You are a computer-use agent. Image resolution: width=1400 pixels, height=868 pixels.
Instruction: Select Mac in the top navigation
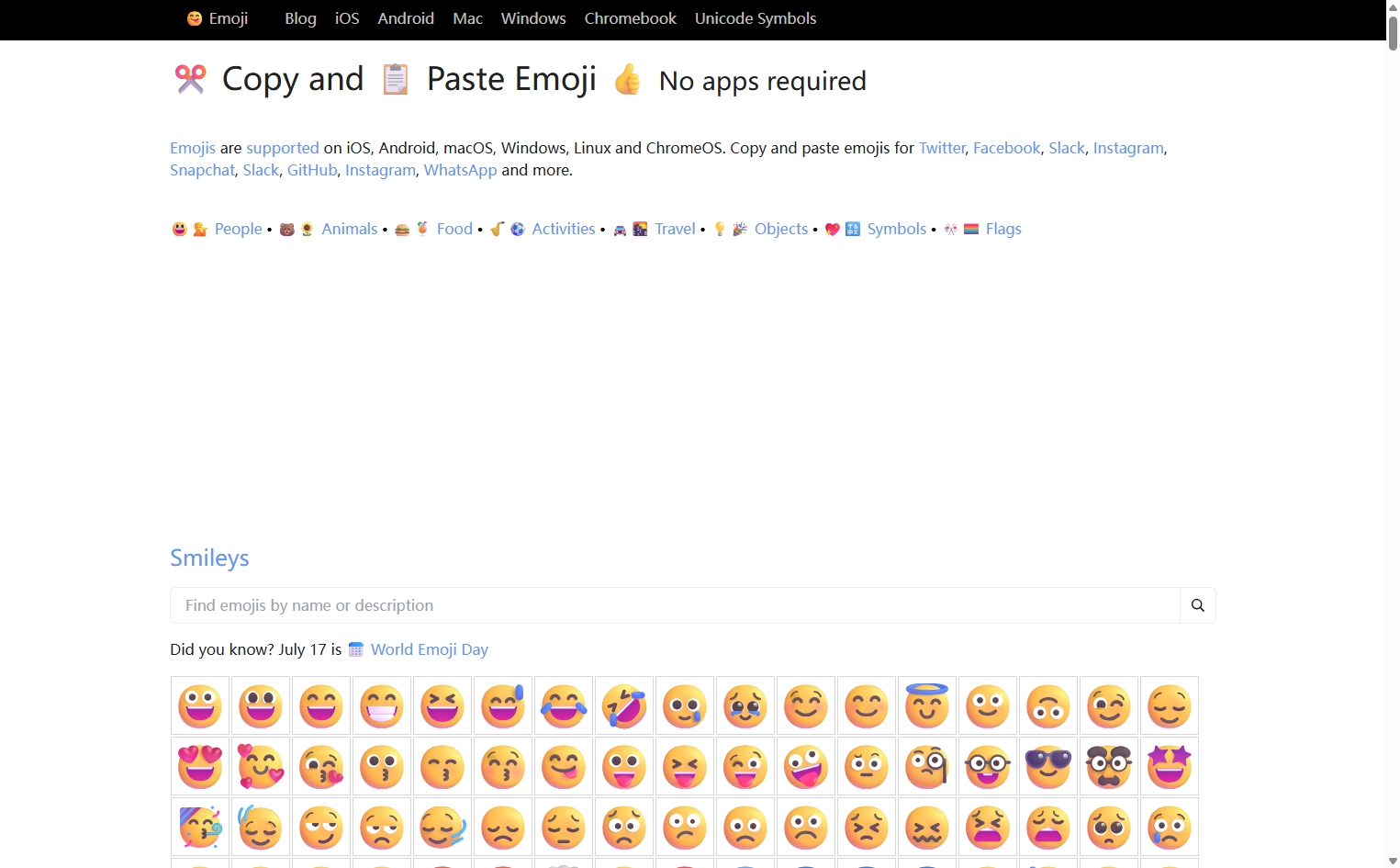tap(467, 18)
